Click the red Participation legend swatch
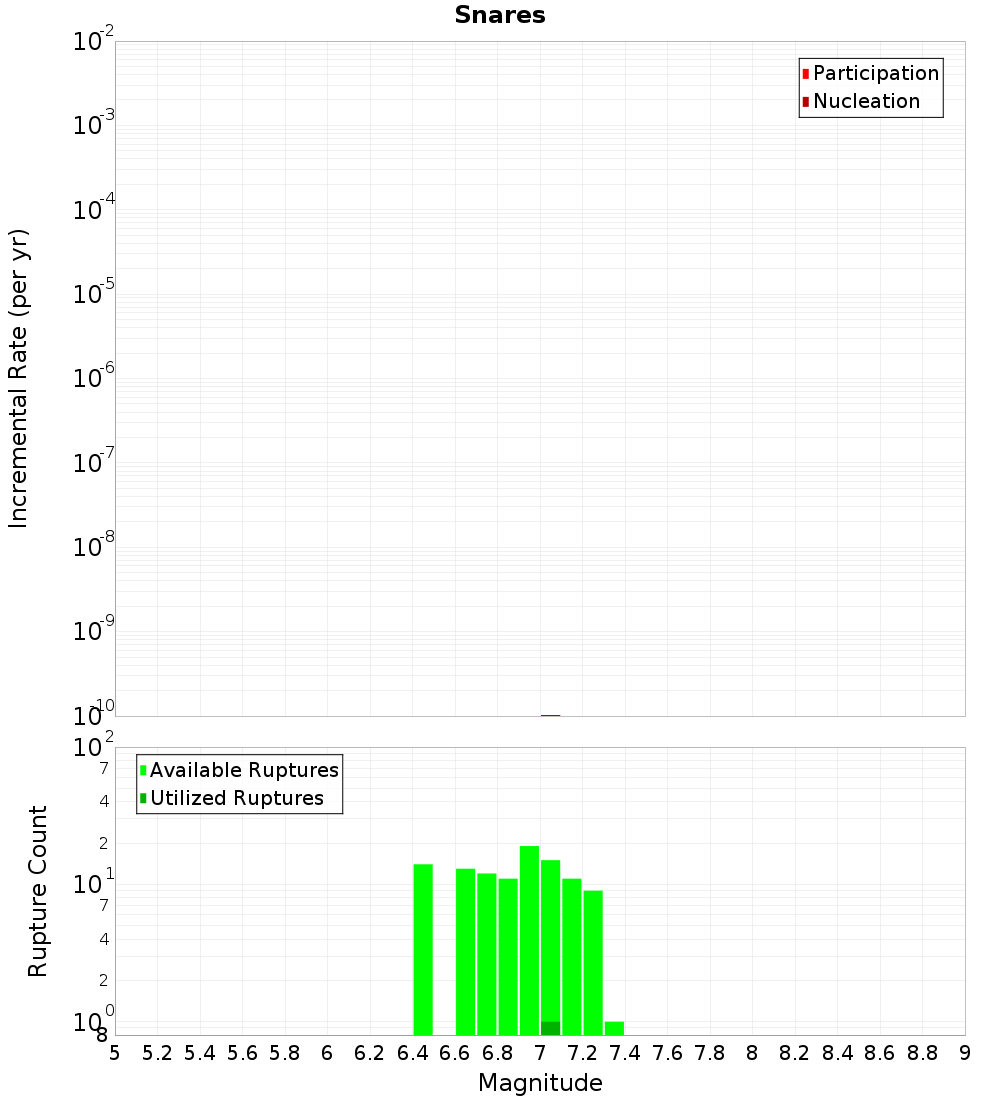 (806, 74)
